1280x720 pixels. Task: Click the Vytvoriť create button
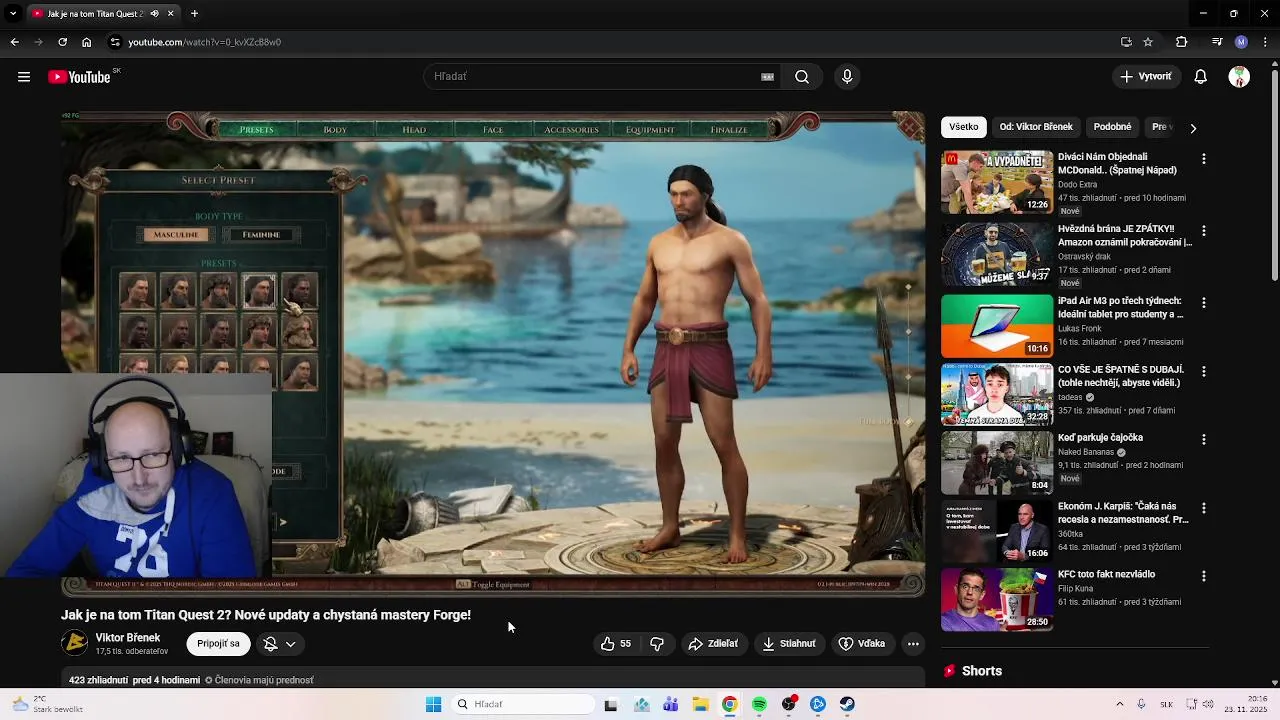point(1146,77)
